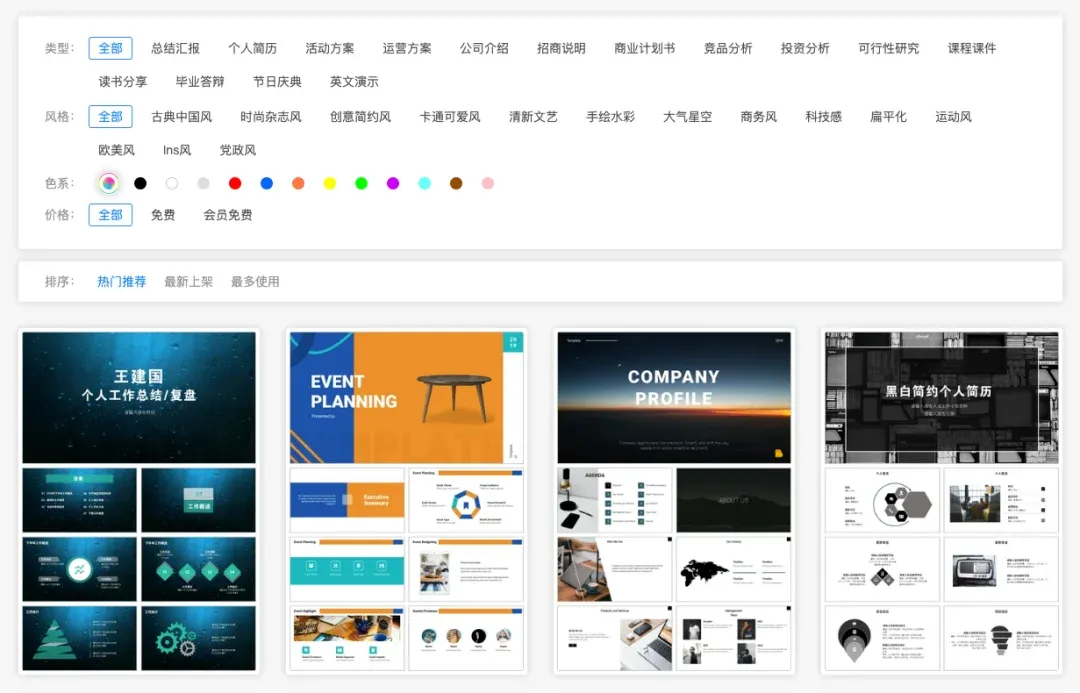Pick the brown color filter
The image size is (1080, 693).
coord(456,183)
